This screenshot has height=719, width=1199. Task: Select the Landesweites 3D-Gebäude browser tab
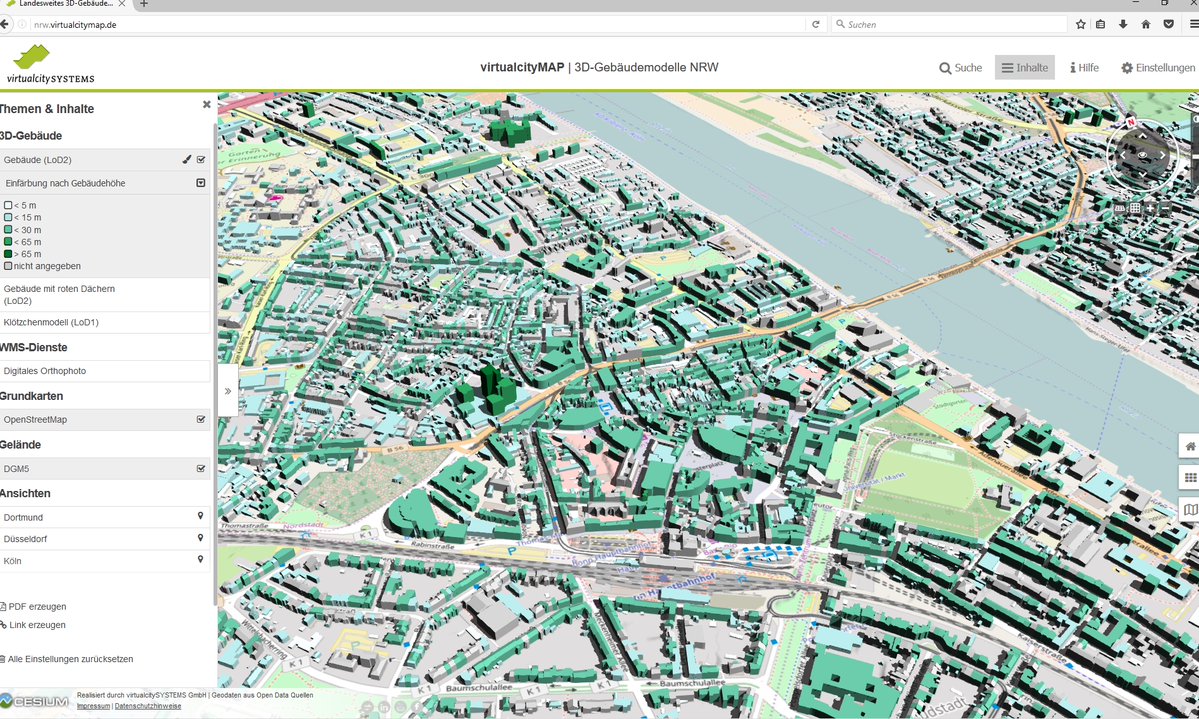click(64, 4)
